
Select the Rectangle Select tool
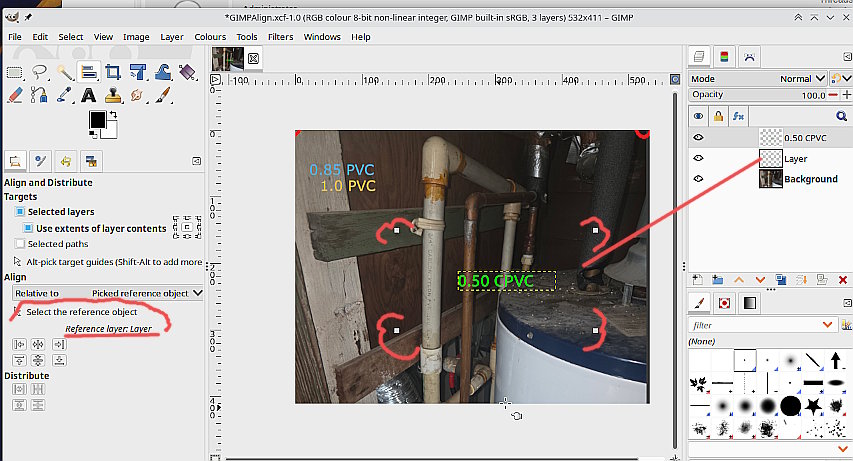click(x=15, y=72)
